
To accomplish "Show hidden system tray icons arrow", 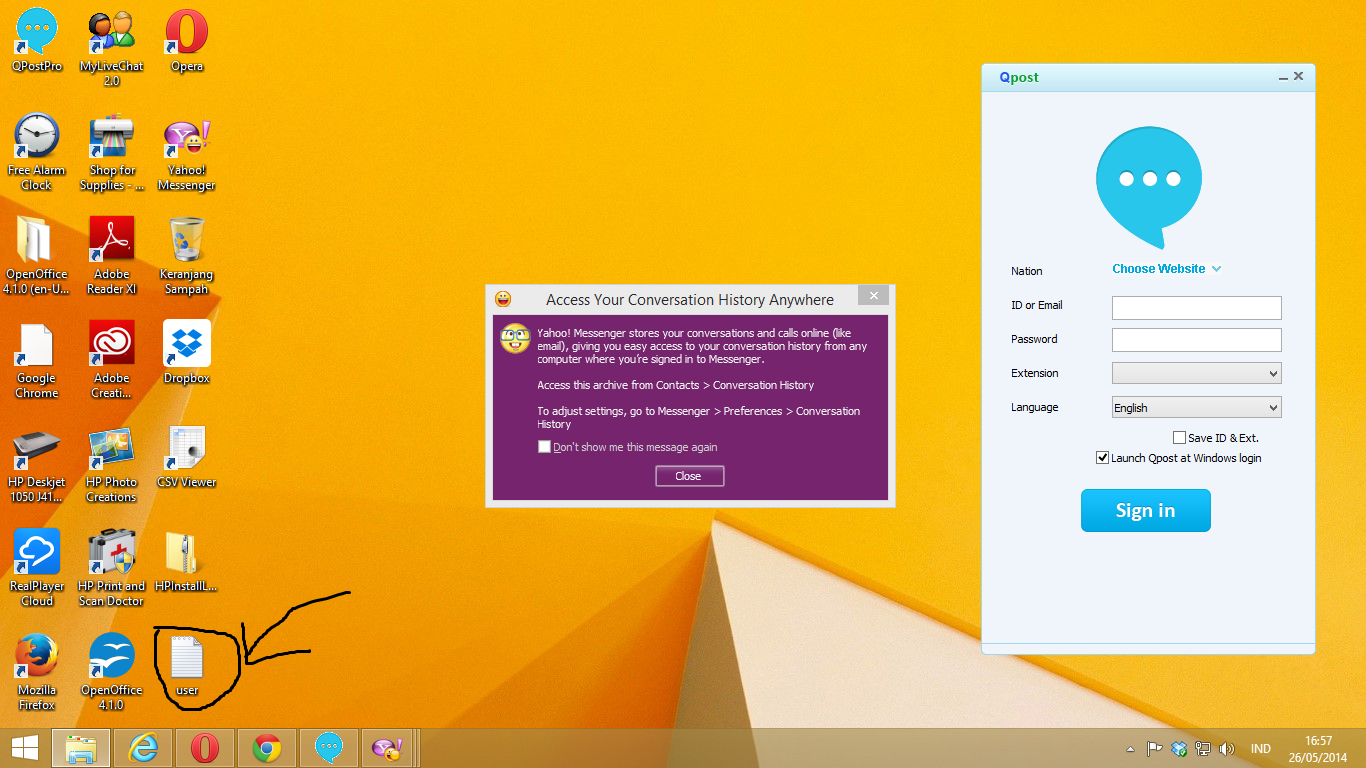I will (1131, 749).
